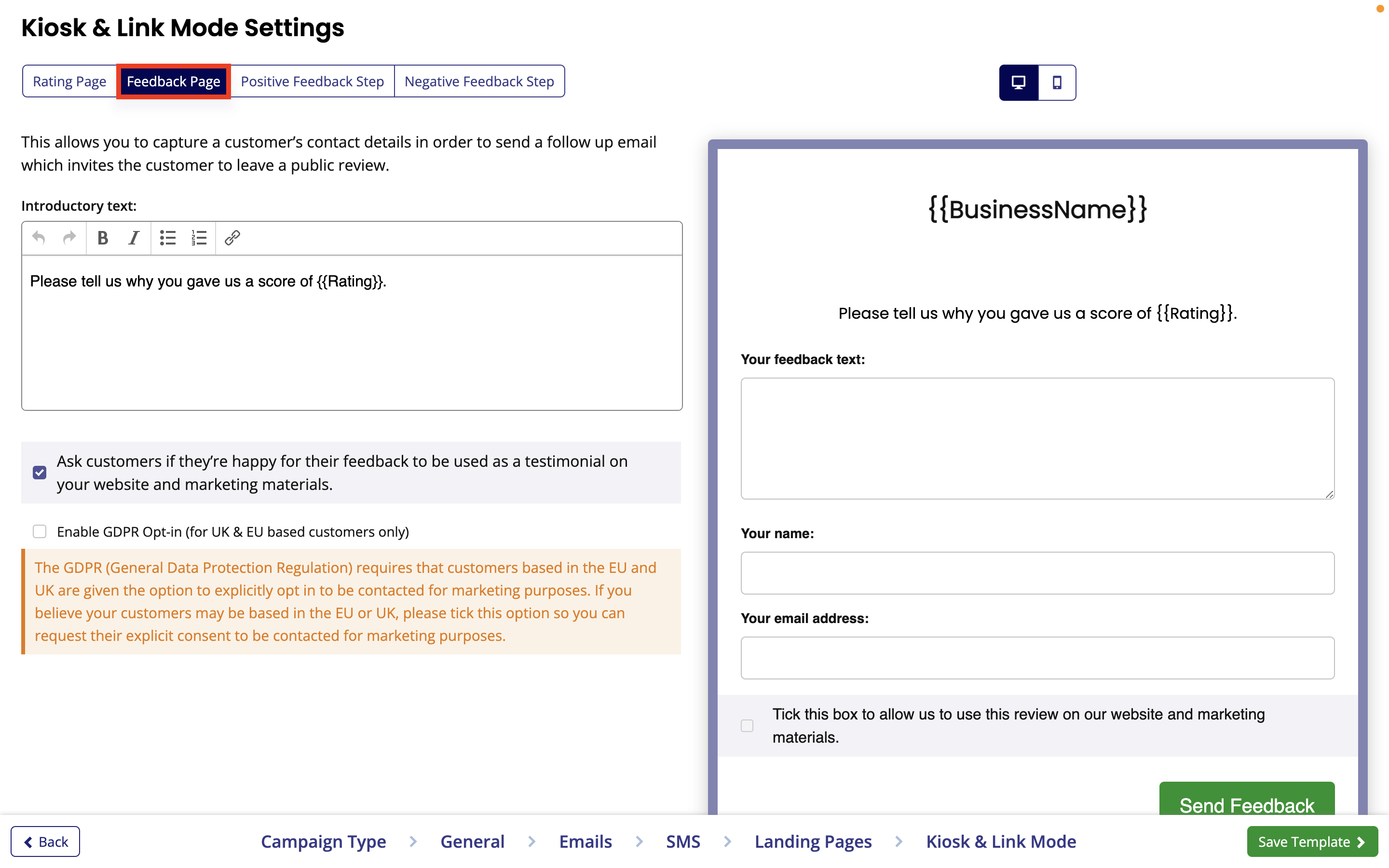
Task: Click the Your name field in preview
Action: 1037,573
